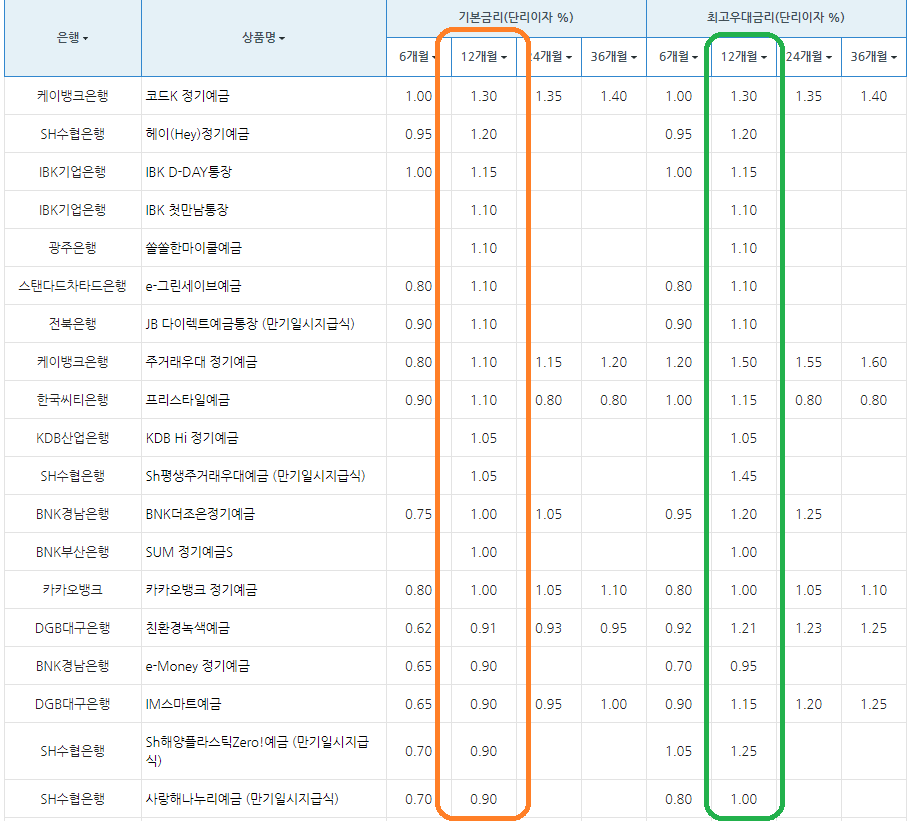This screenshot has width=907, height=821.
Task: Sort by 최고우대금리 12개월 column
Action: tap(743, 57)
